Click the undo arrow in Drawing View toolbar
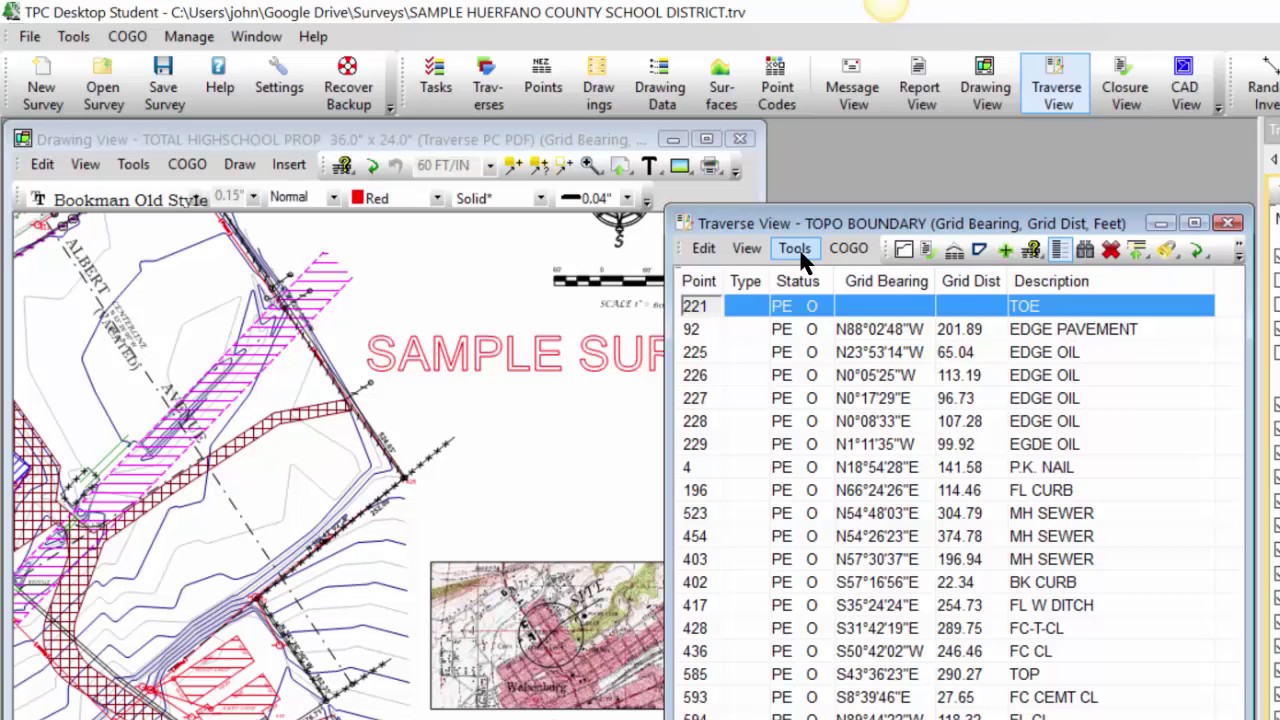Viewport: 1280px width, 720px height. pyautogui.click(x=396, y=166)
